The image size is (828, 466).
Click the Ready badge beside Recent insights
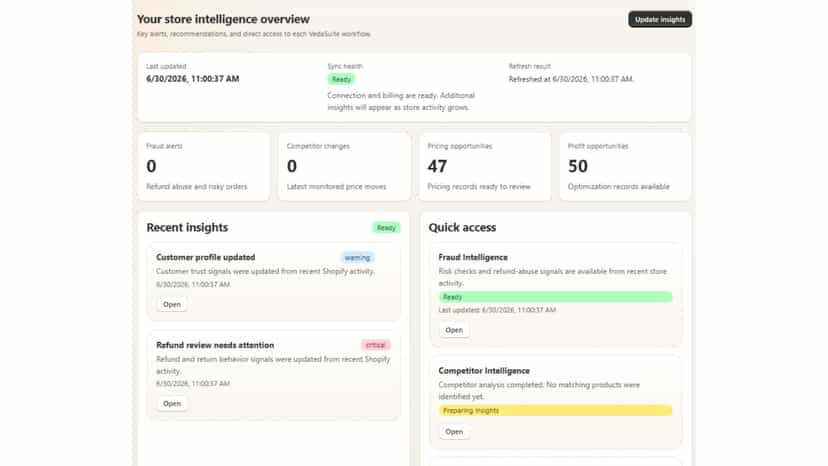point(386,228)
